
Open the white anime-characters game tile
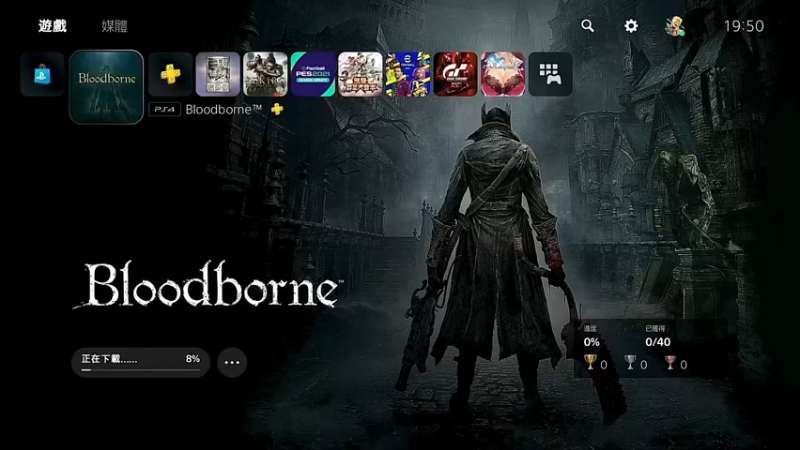pos(360,74)
